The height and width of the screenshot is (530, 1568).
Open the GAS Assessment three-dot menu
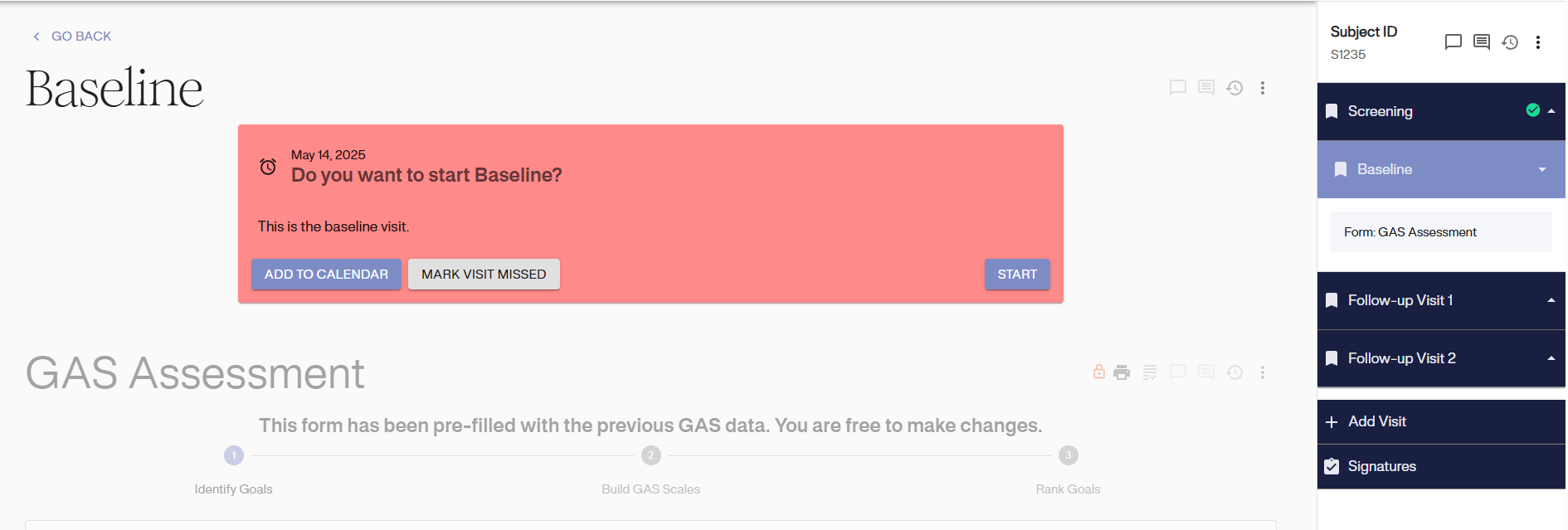coord(1263,372)
